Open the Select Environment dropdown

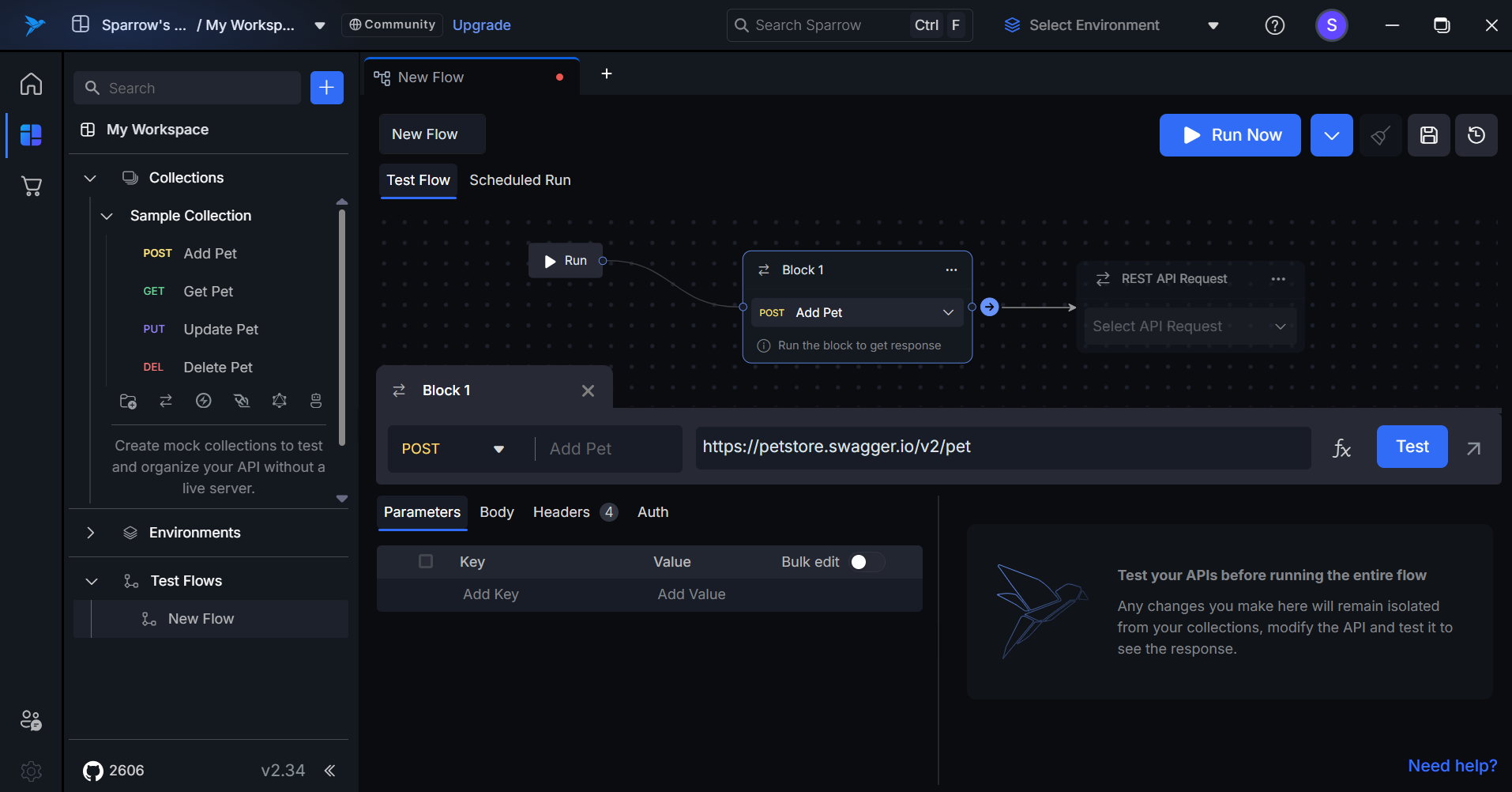1111,25
